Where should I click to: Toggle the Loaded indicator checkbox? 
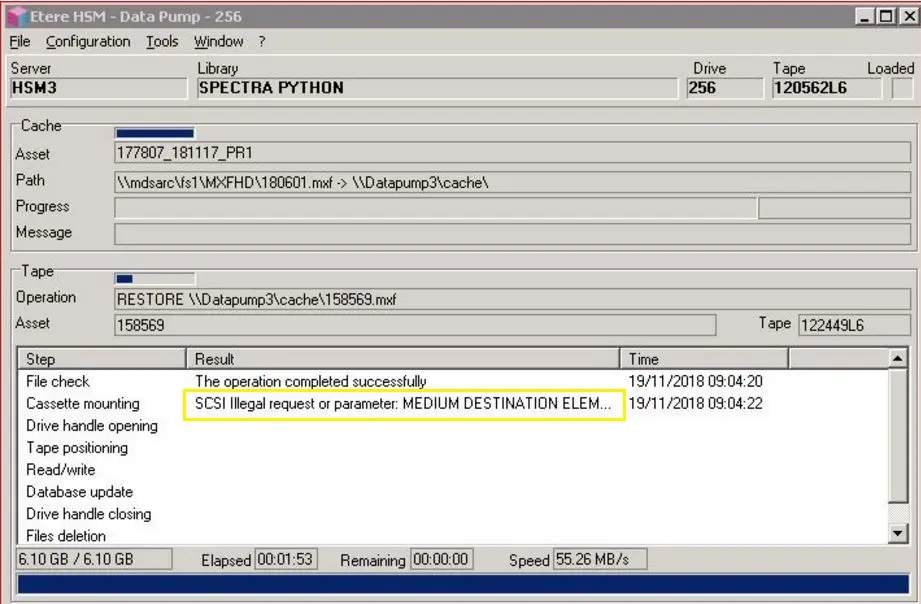coord(902,88)
